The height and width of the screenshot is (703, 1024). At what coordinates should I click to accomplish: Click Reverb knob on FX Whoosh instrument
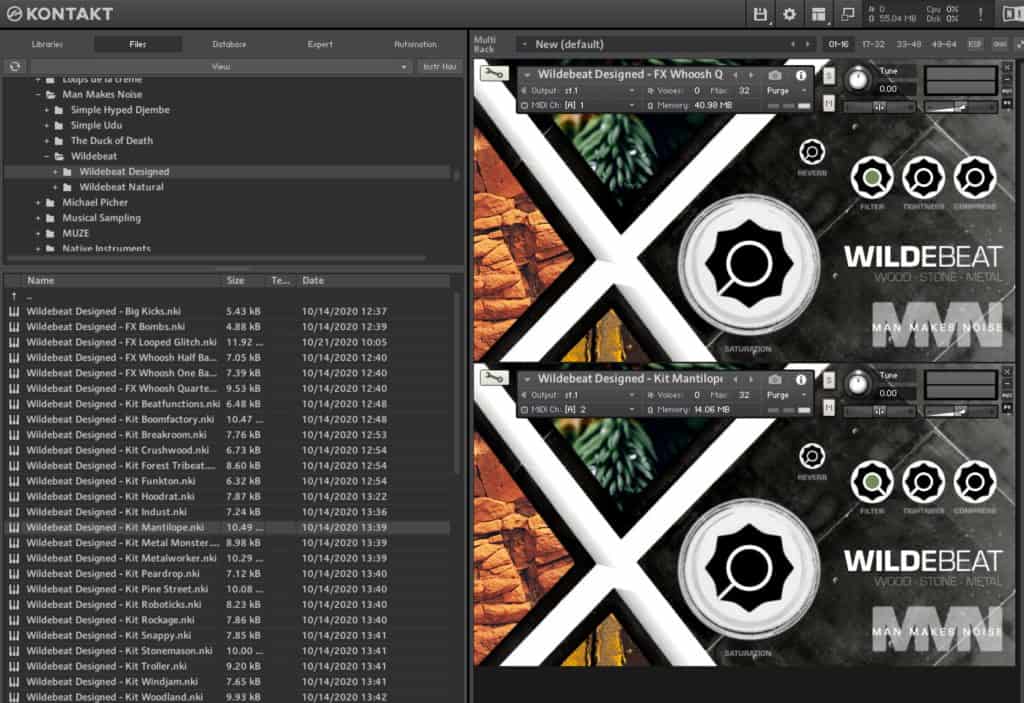point(812,152)
